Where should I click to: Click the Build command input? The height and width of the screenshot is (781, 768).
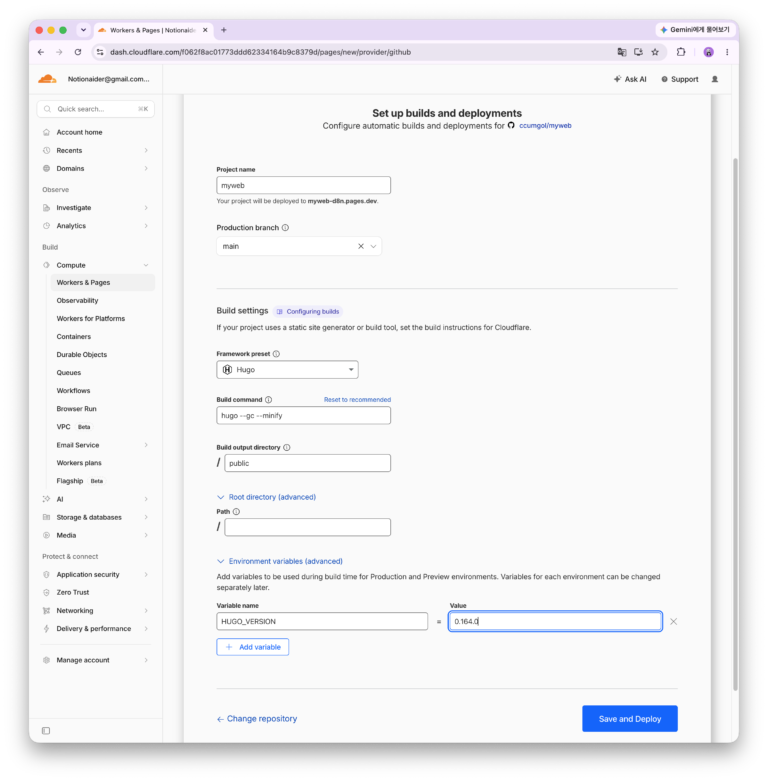click(303, 415)
